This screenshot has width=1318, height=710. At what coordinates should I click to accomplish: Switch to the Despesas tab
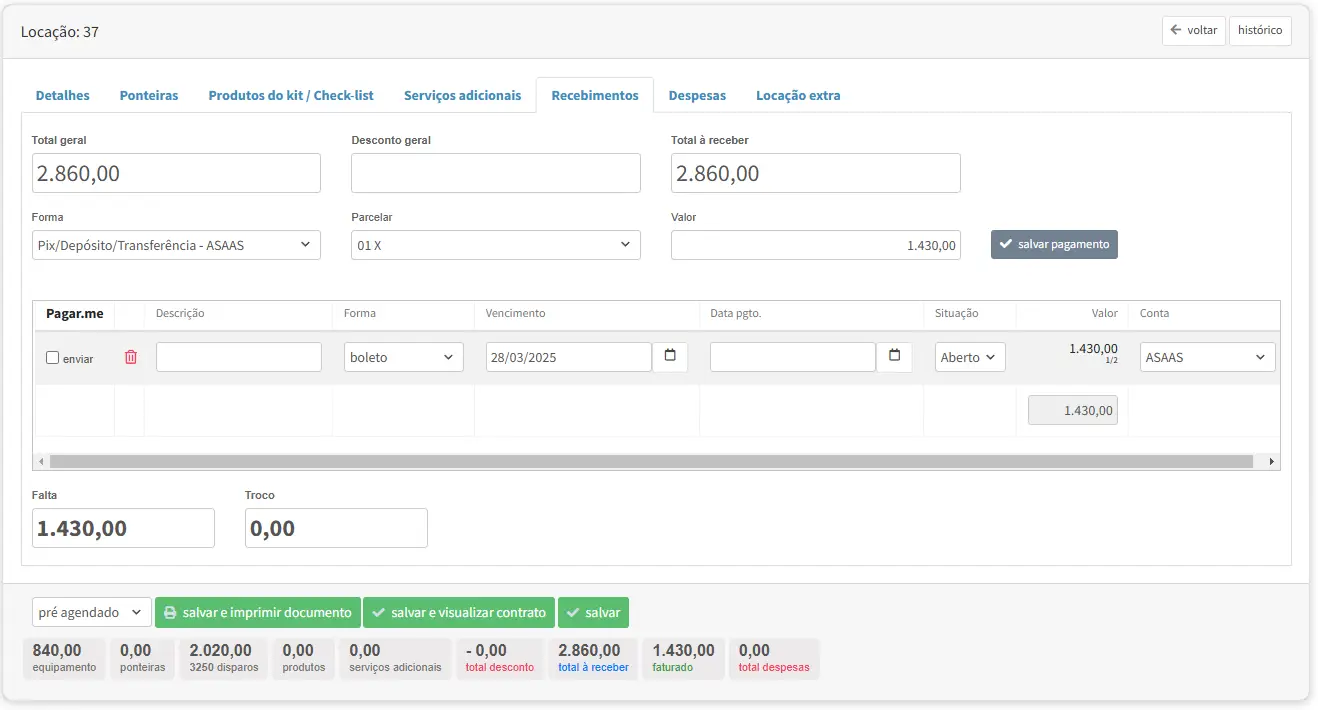pos(697,96)
